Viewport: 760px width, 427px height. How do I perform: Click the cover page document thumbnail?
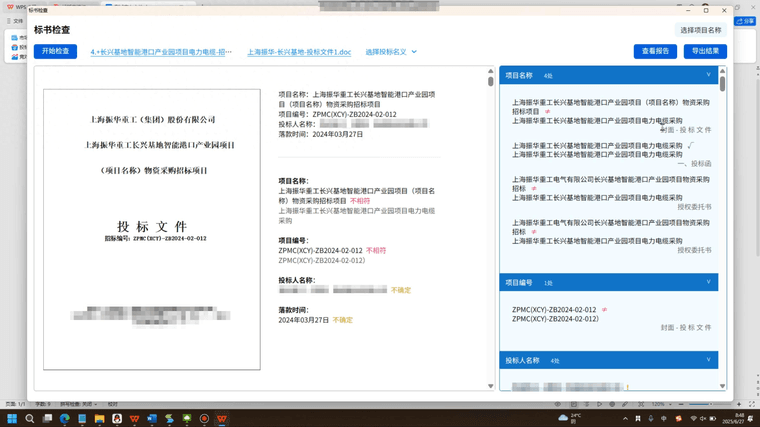pos(152,229)
